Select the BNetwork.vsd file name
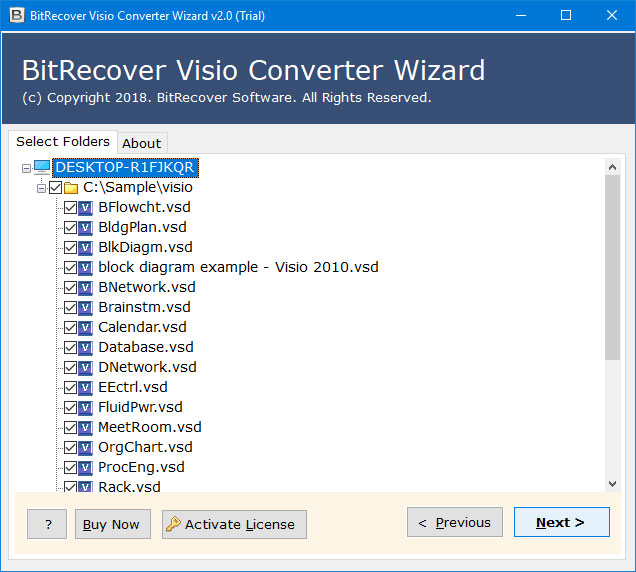This screenshot has width=636, height=572. tap(147, 287)
